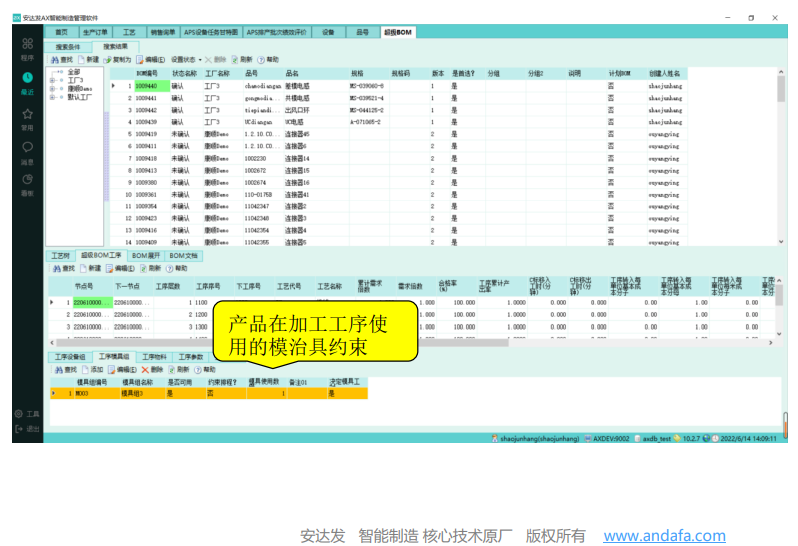Open the 设置状态 dropdown

[186, 60]
